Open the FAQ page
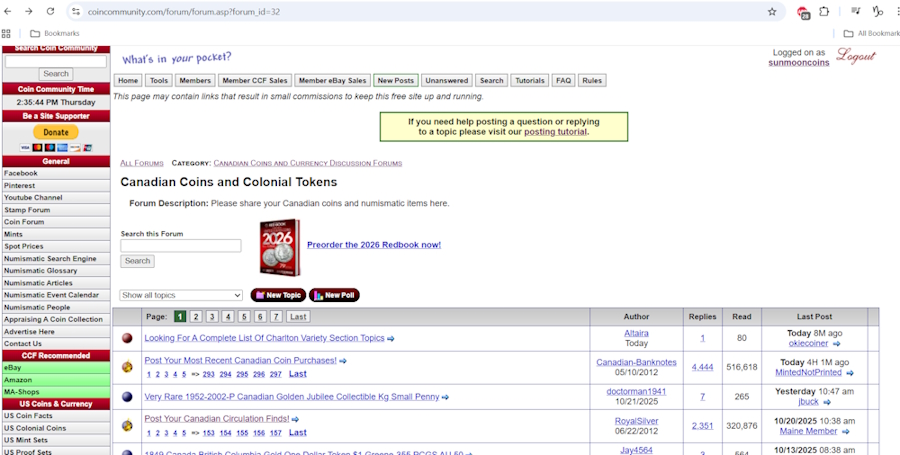900x455 pixels. tap(564, 80)
